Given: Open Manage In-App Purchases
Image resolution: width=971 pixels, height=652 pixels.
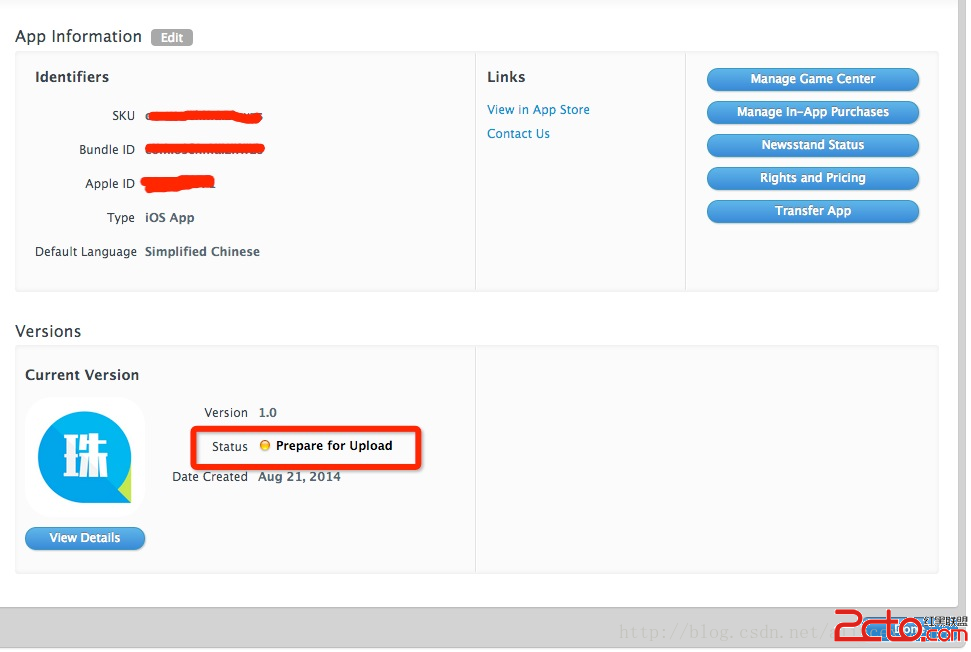Looking at the screenshot, I should point(812,112).
